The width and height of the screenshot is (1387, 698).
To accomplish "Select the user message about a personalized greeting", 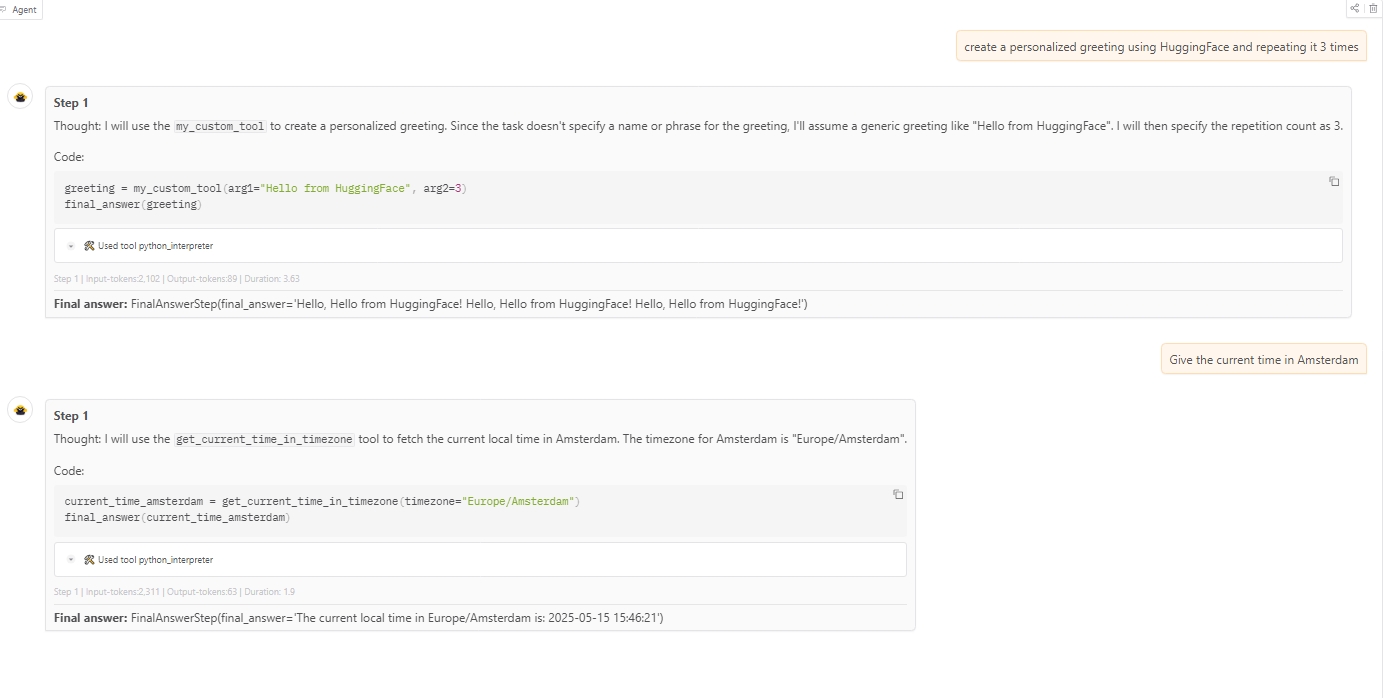I will point(1161,47).
